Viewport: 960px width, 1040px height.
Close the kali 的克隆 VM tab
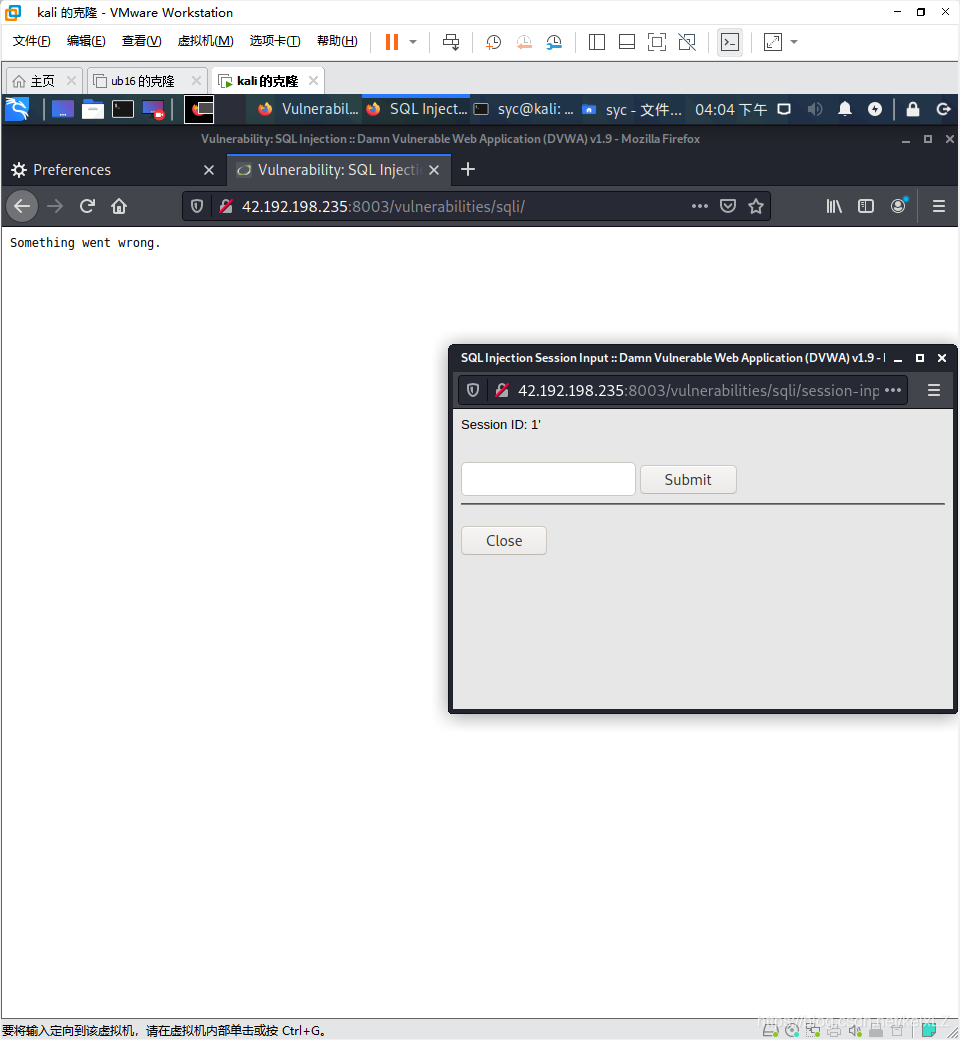pyautogui.click(x=313, y=80)
